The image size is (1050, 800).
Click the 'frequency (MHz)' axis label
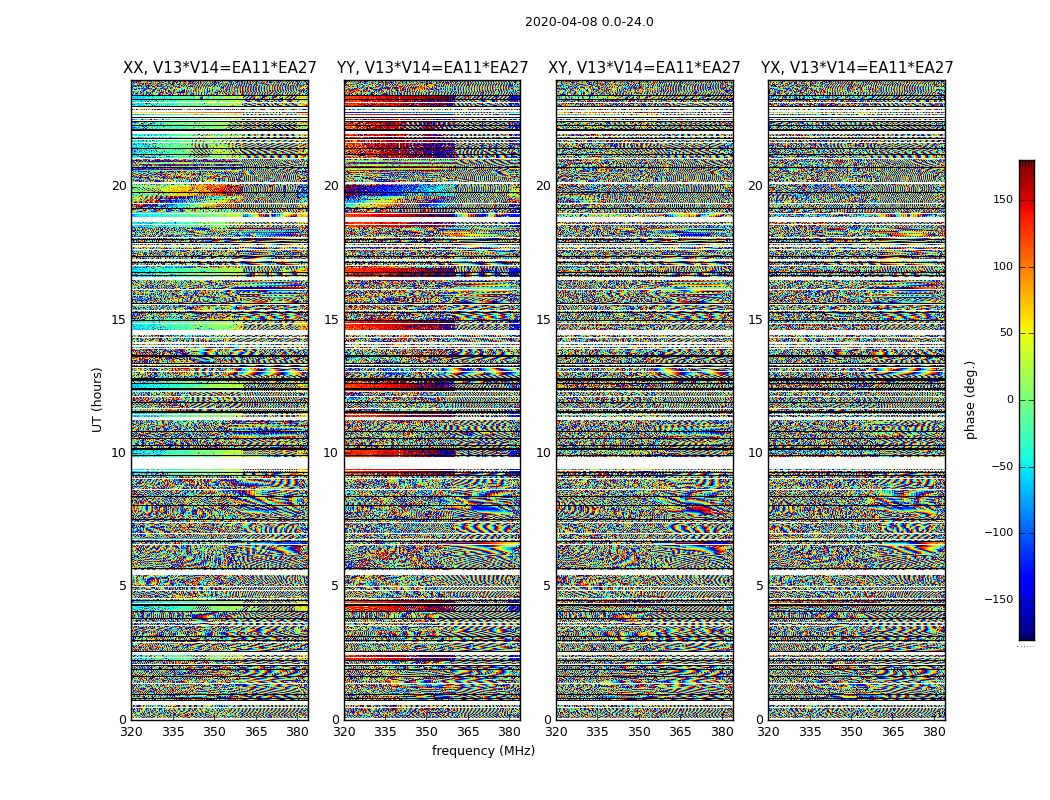483,750
